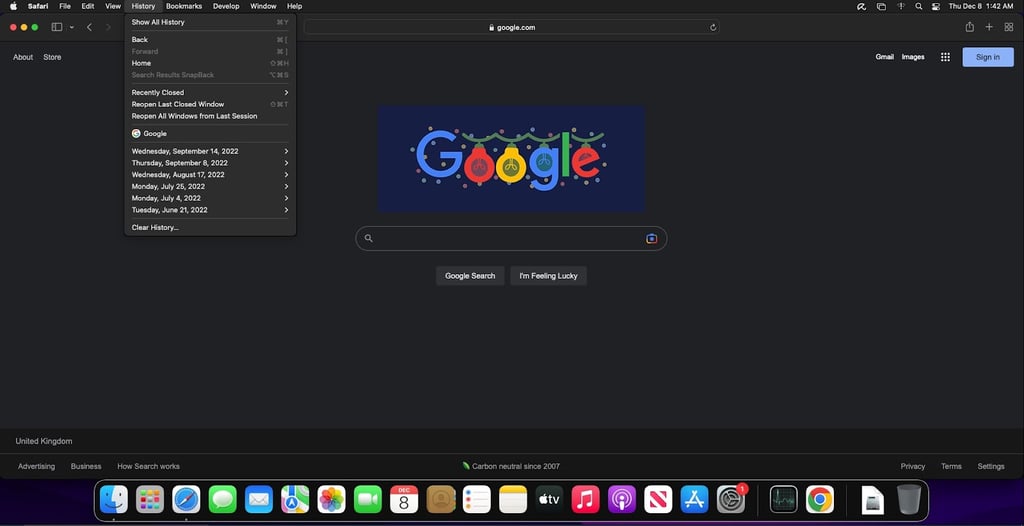Click Google Search button
This screenshot has height=526, width=1024.
click(x=470, y=276)
